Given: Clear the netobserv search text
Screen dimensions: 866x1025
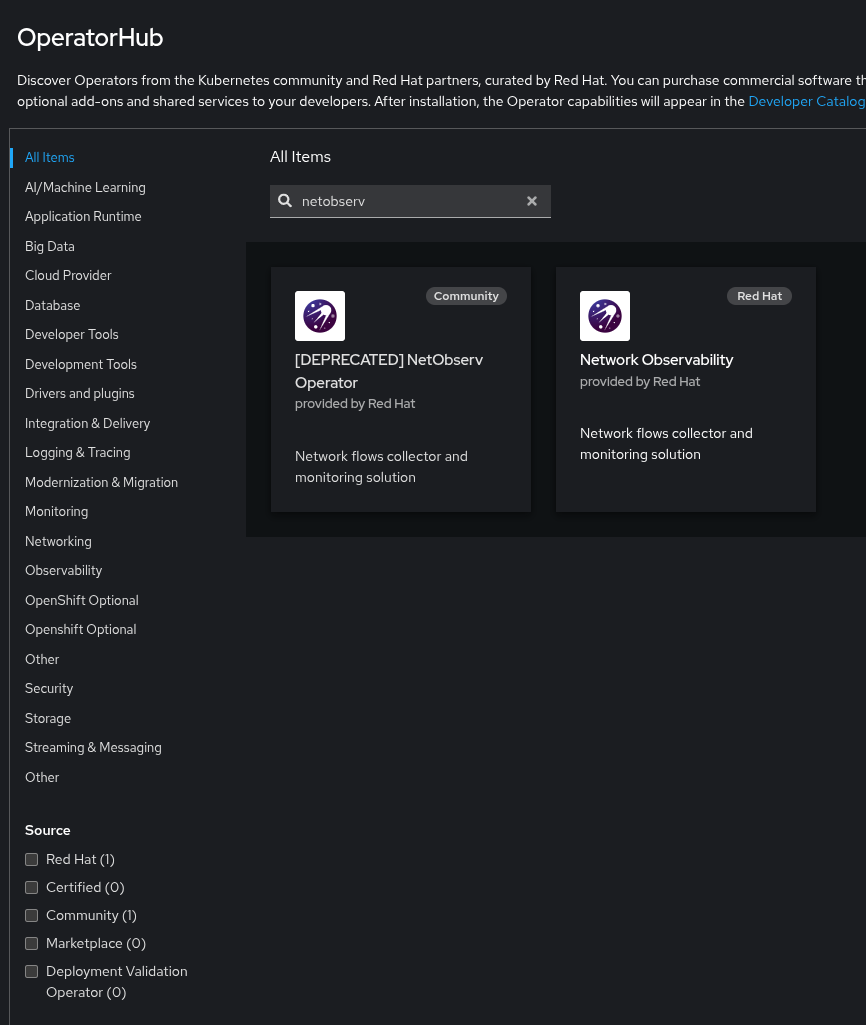Looking at the screenshot, I should pos(532,201).
